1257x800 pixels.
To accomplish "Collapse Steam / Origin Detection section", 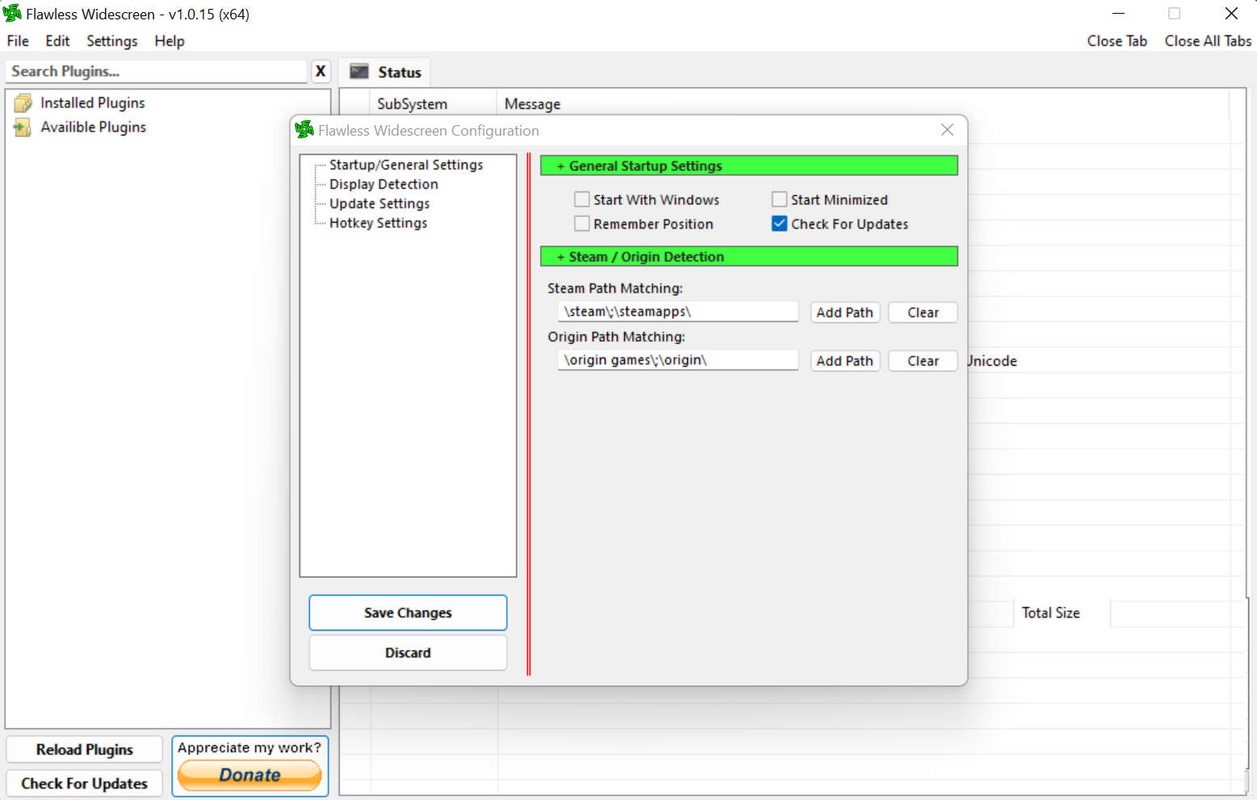I will tap(561, 257).
